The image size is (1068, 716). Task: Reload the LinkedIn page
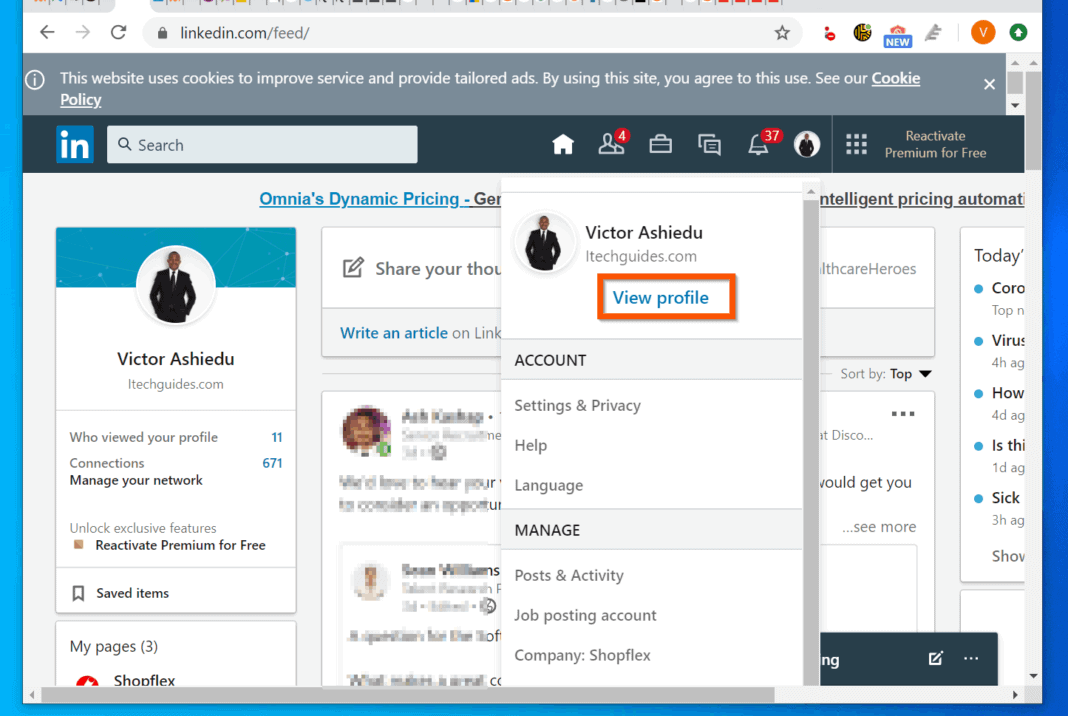point(119,33)
